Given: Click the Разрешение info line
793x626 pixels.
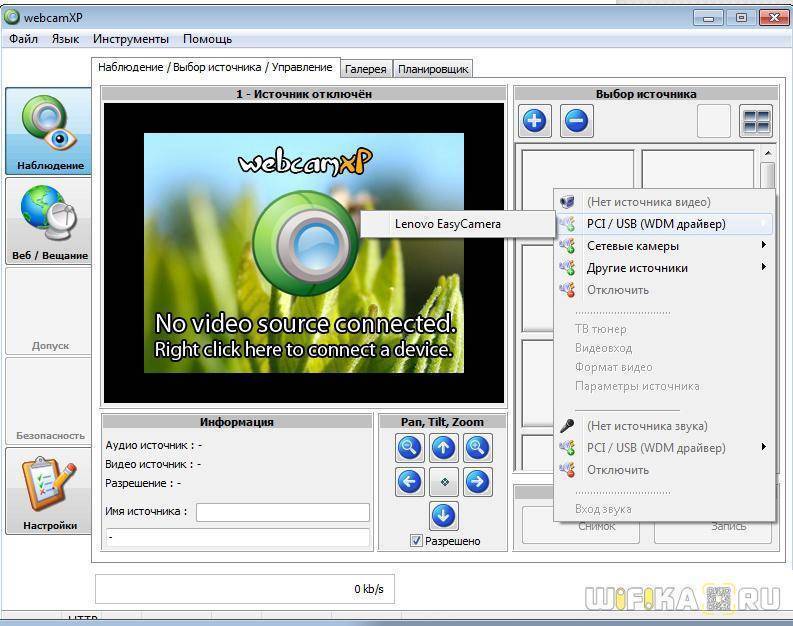Looking at the screenshot, I should coord(143,483).
